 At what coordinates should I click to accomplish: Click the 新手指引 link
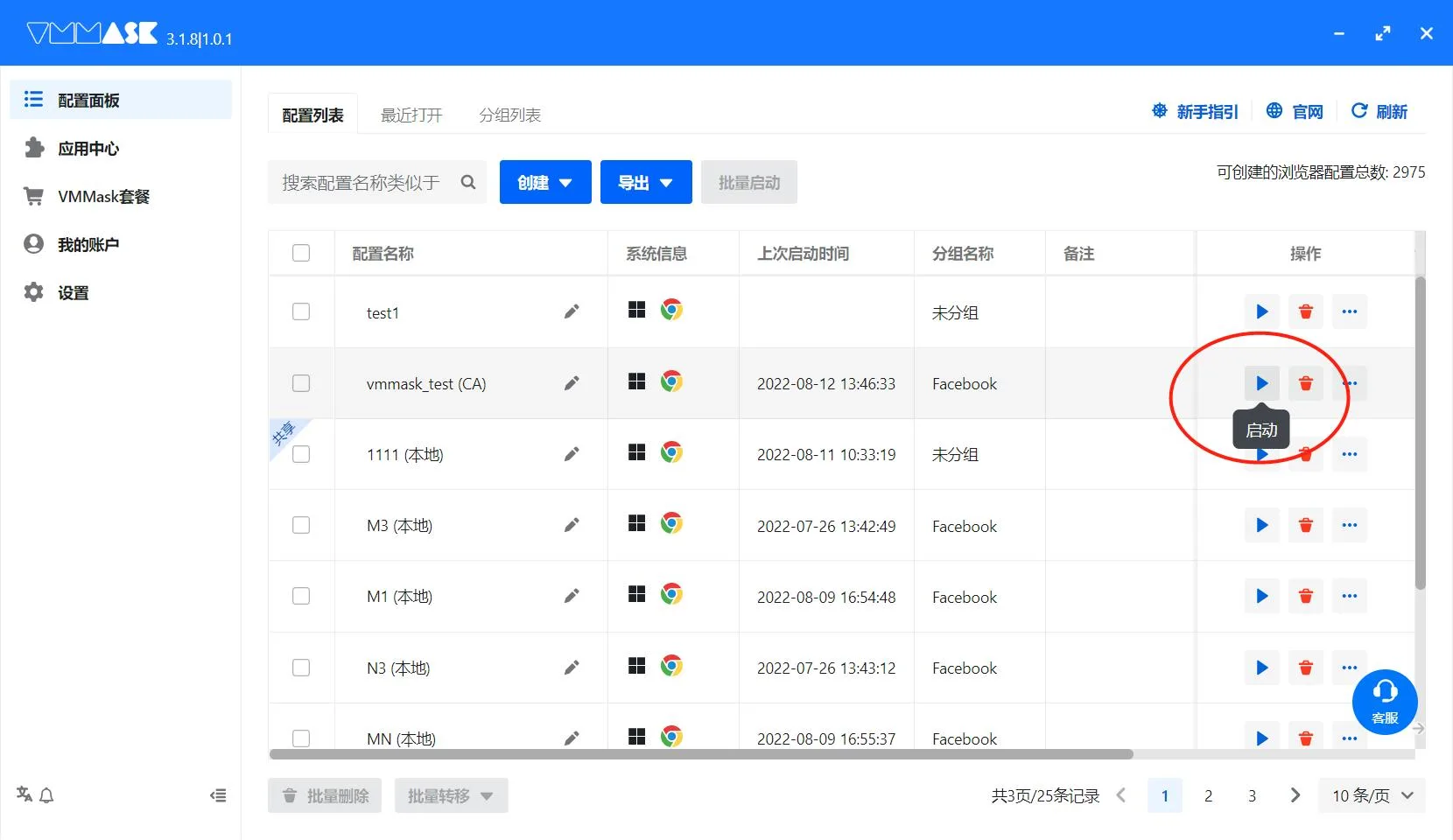1195,111
